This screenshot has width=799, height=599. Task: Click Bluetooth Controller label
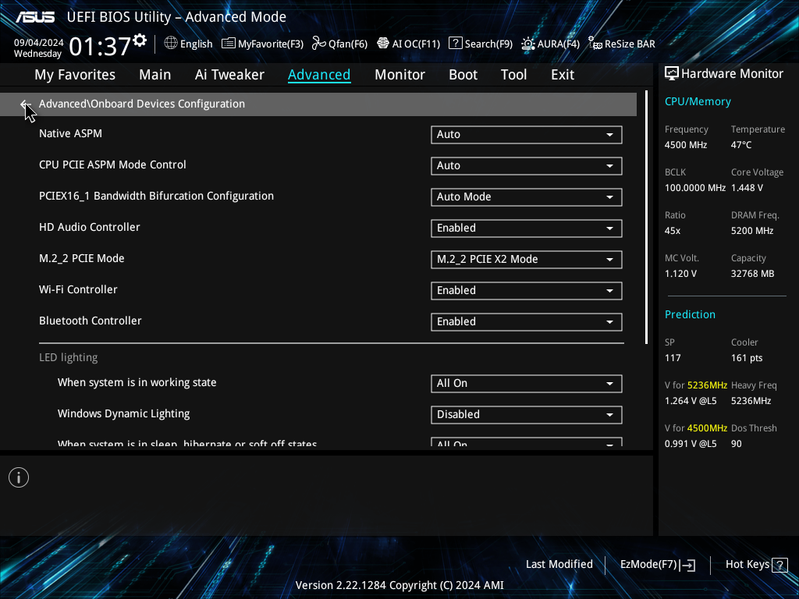point(90,321)
